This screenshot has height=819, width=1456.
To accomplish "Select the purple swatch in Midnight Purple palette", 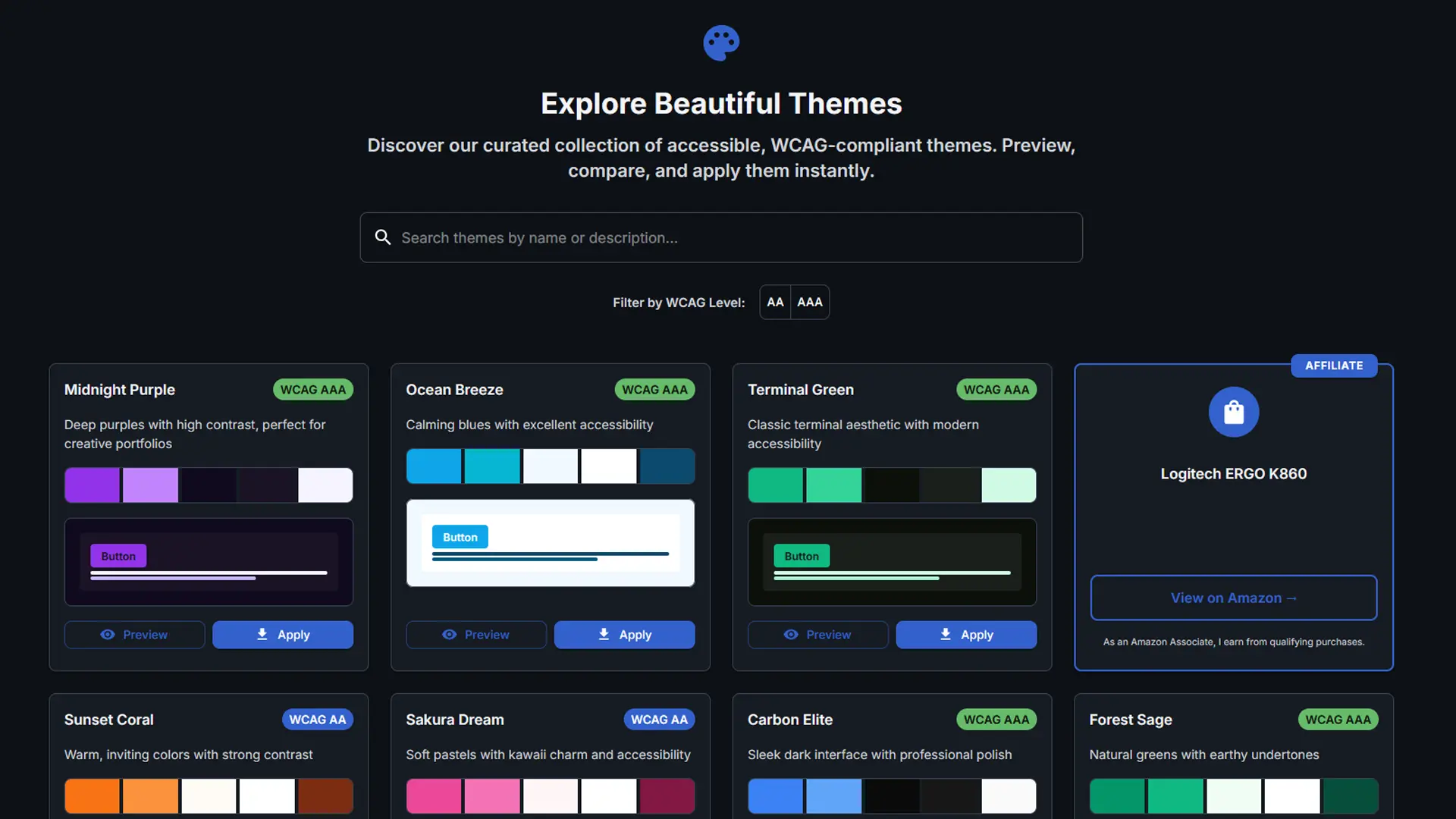I will pos(92,485).
